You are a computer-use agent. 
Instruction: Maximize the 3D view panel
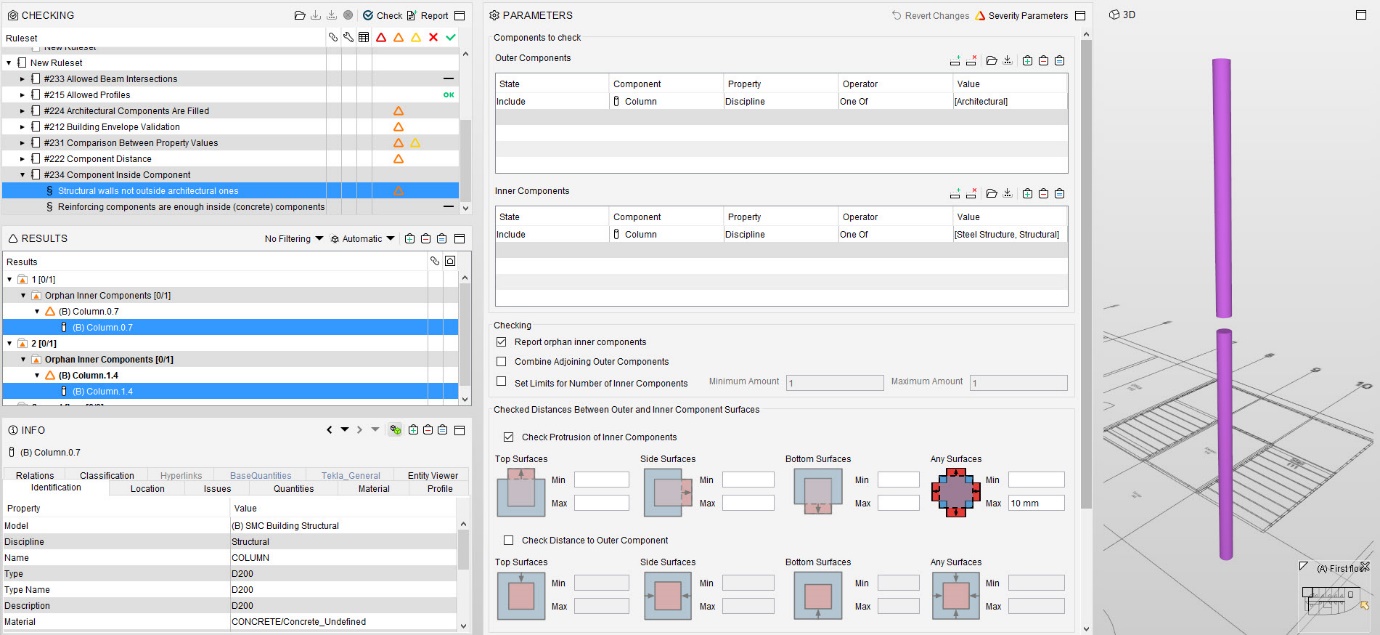pyautogui.click(x=1360, y=16)
